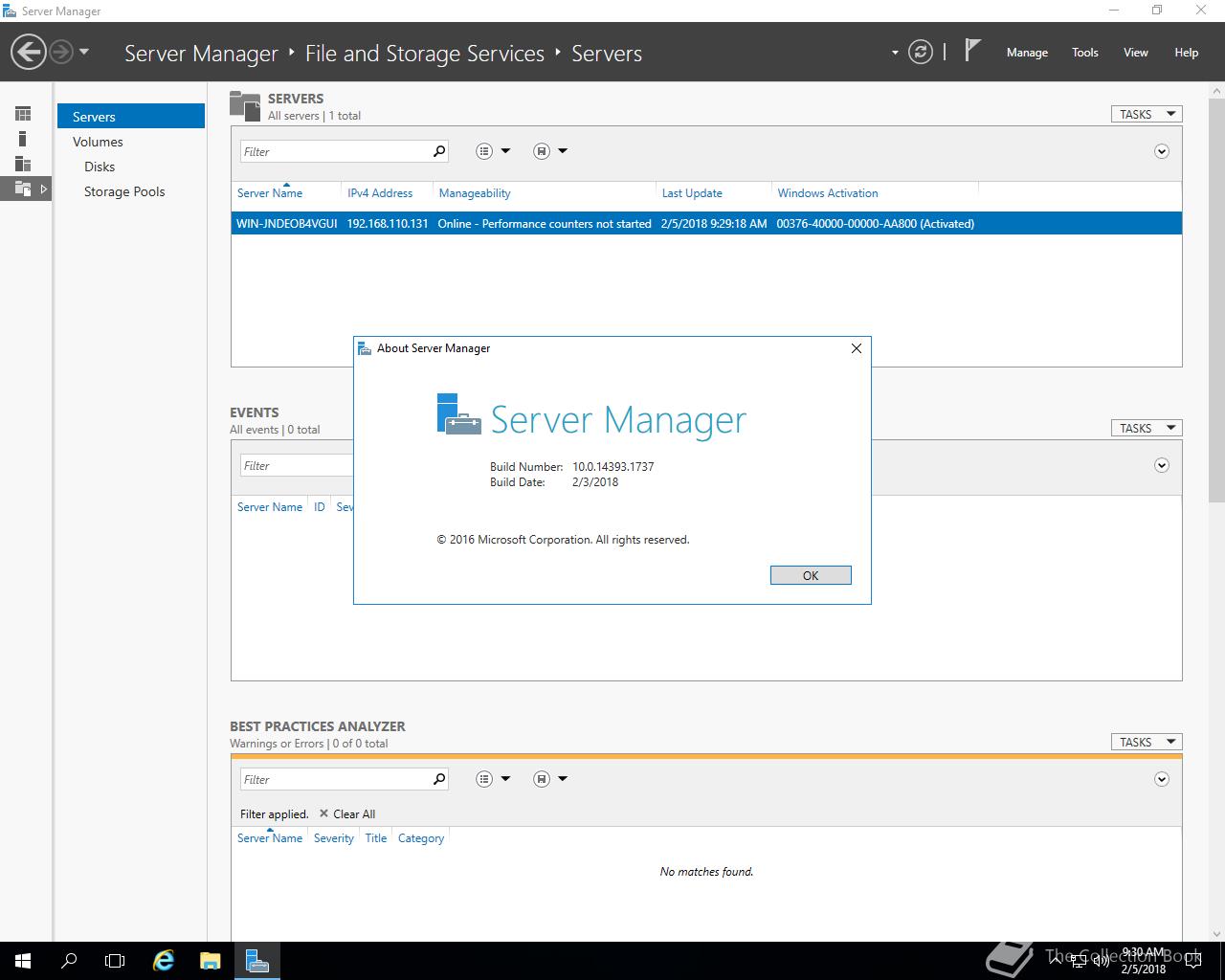
Task: Select the Dashboard icon in the left rail
Action: (x=23, y=114)
